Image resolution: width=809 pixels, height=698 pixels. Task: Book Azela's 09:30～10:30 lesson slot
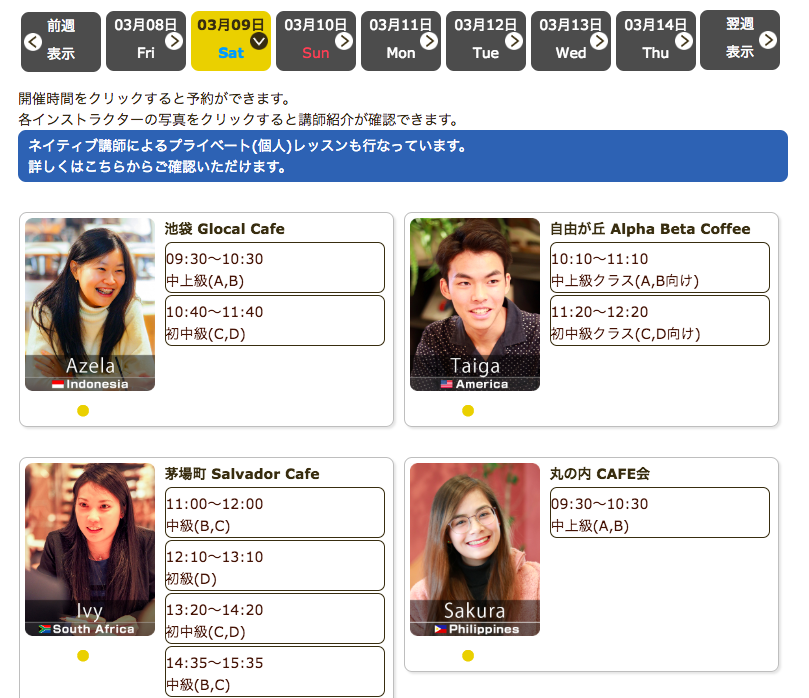coord(274,268)
